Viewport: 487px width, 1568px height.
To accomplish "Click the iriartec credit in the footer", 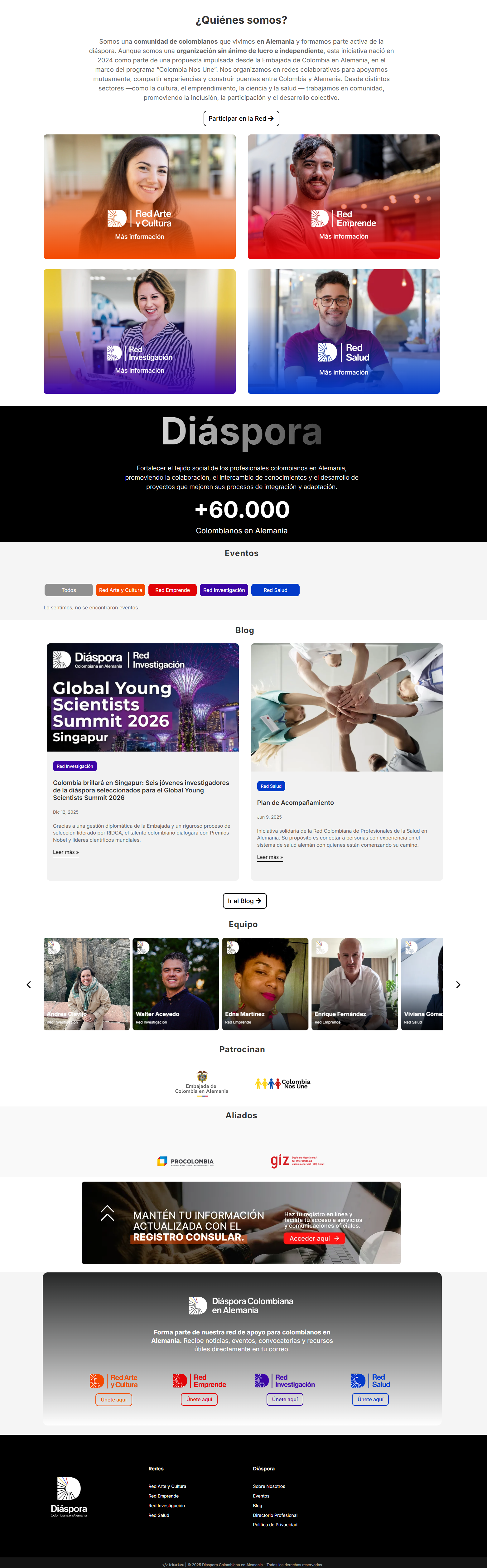I will tap(173, 1564).
